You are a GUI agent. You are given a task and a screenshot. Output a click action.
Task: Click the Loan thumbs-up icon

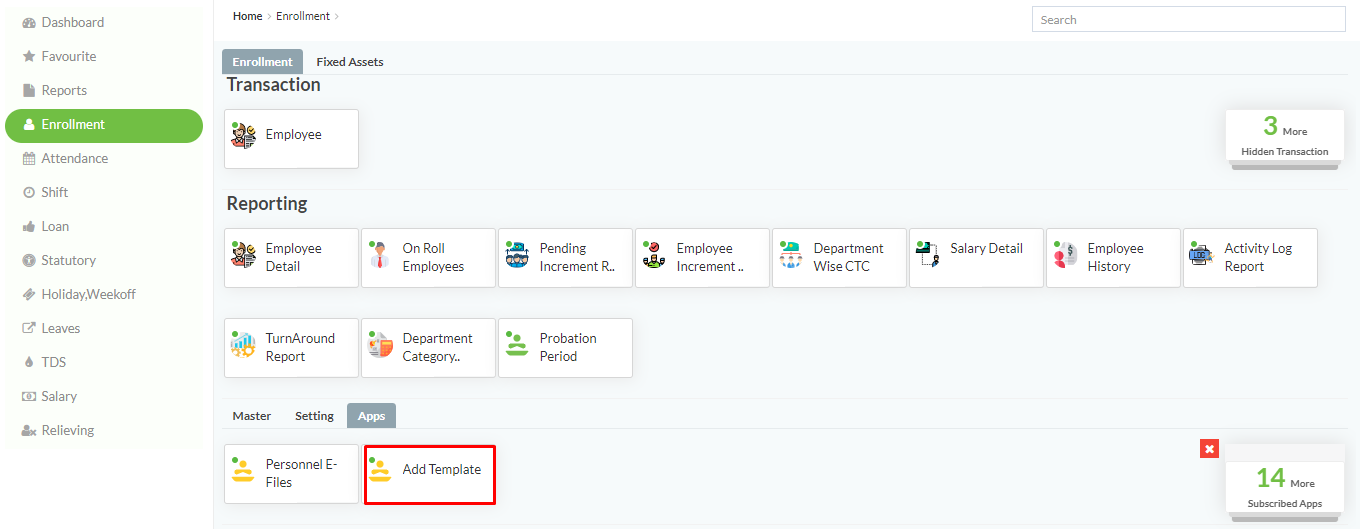29,226
